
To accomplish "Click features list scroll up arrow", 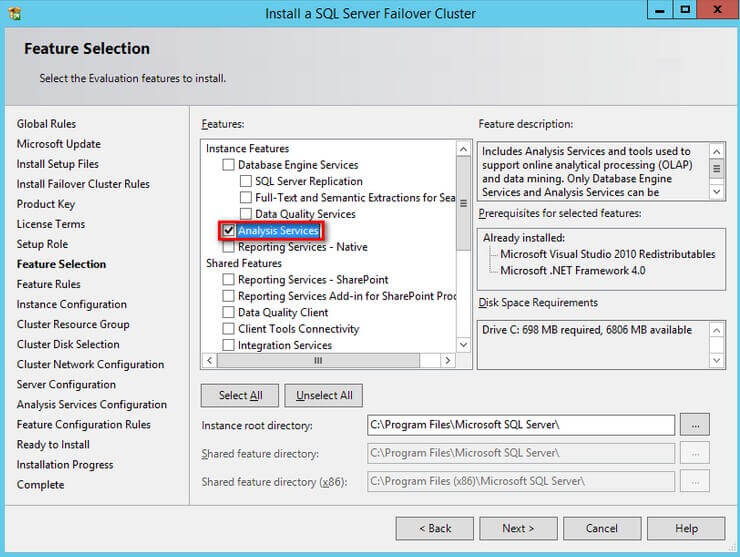I will (463, 150).
